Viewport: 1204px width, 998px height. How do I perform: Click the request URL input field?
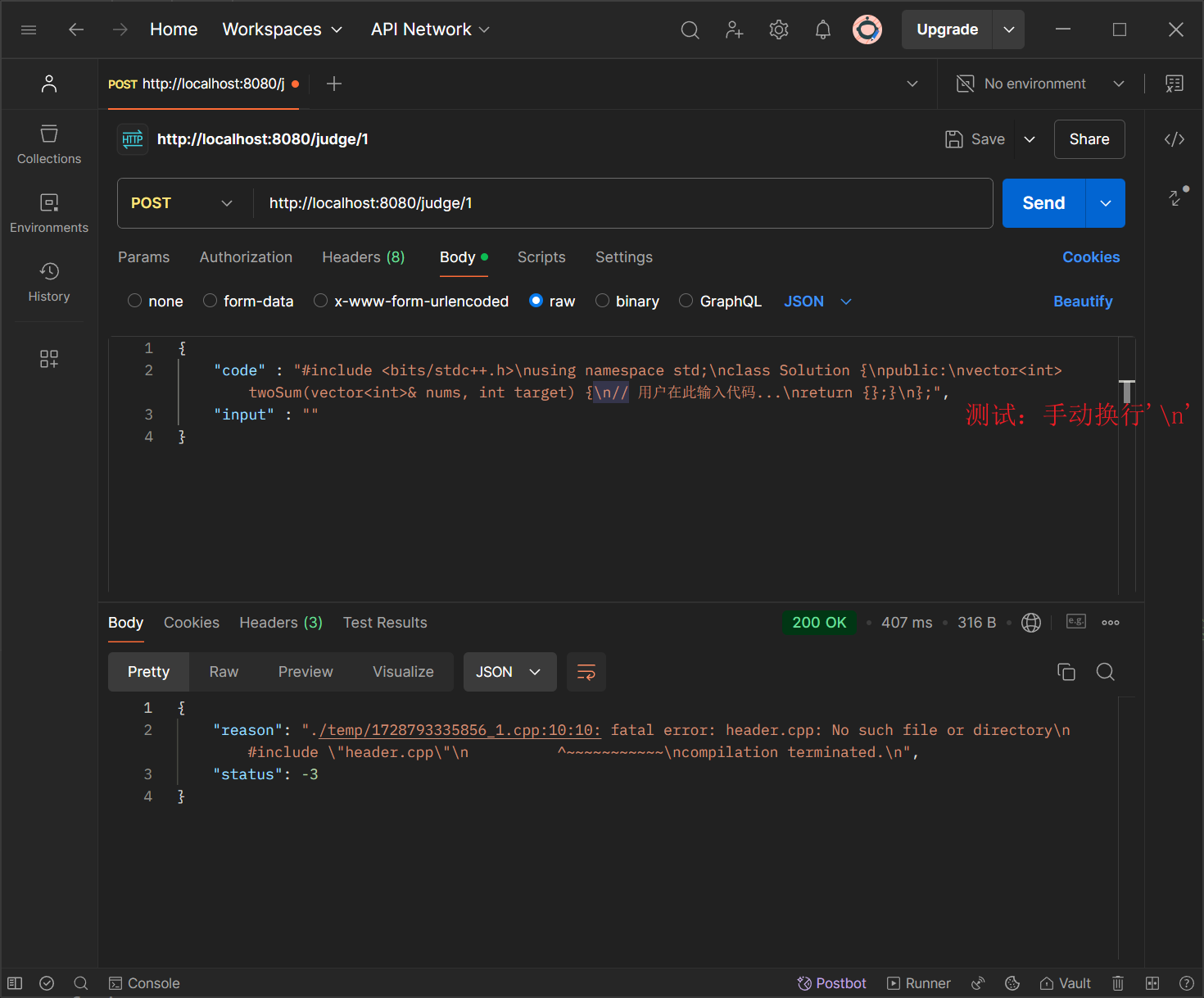[622, 203]
